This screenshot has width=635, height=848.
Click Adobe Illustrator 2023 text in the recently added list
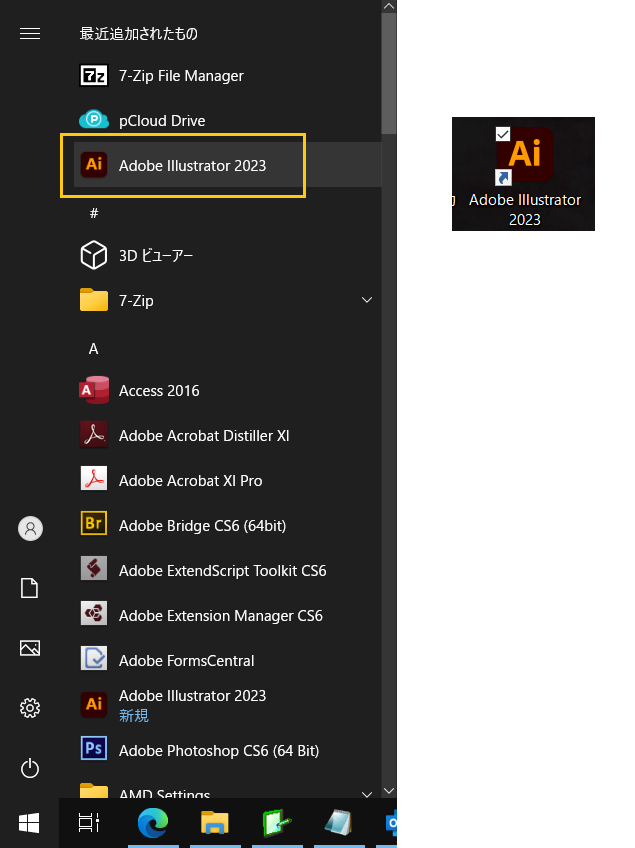(193, 165)
